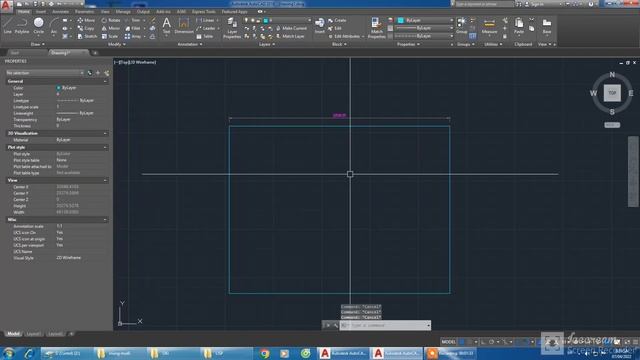
Task: Click Quick Select in Properties palette
Action: point(107,73)
